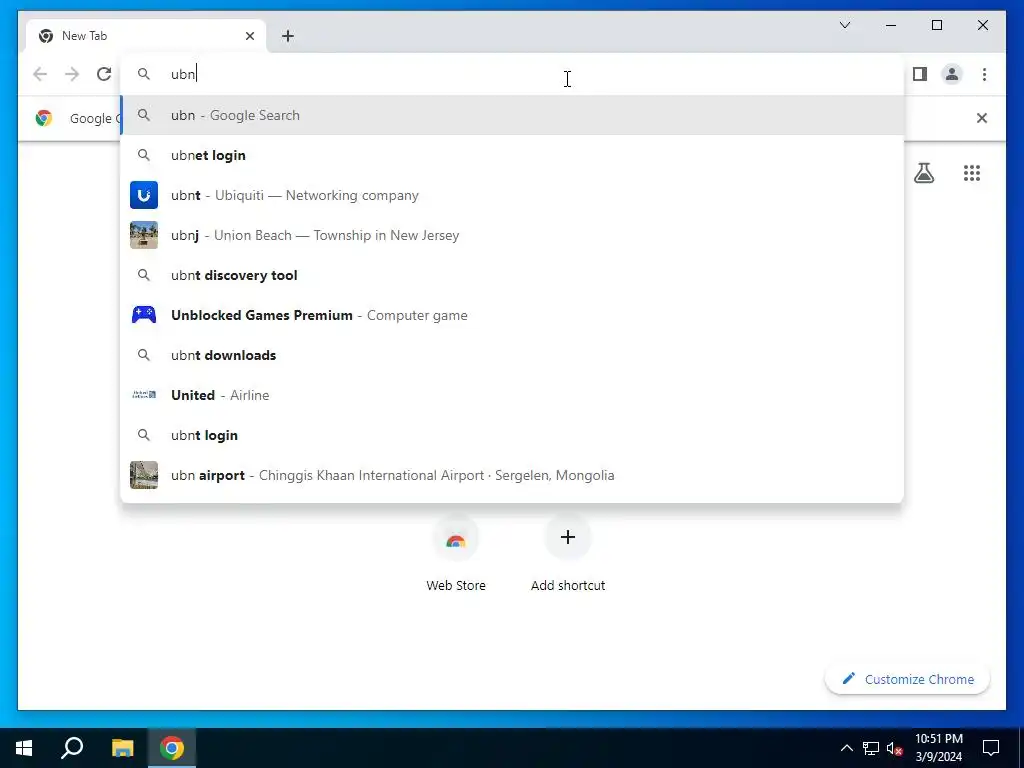The image size is (1024, 768).
Task: Show hidden tray icons
Action: coord(846,748)
